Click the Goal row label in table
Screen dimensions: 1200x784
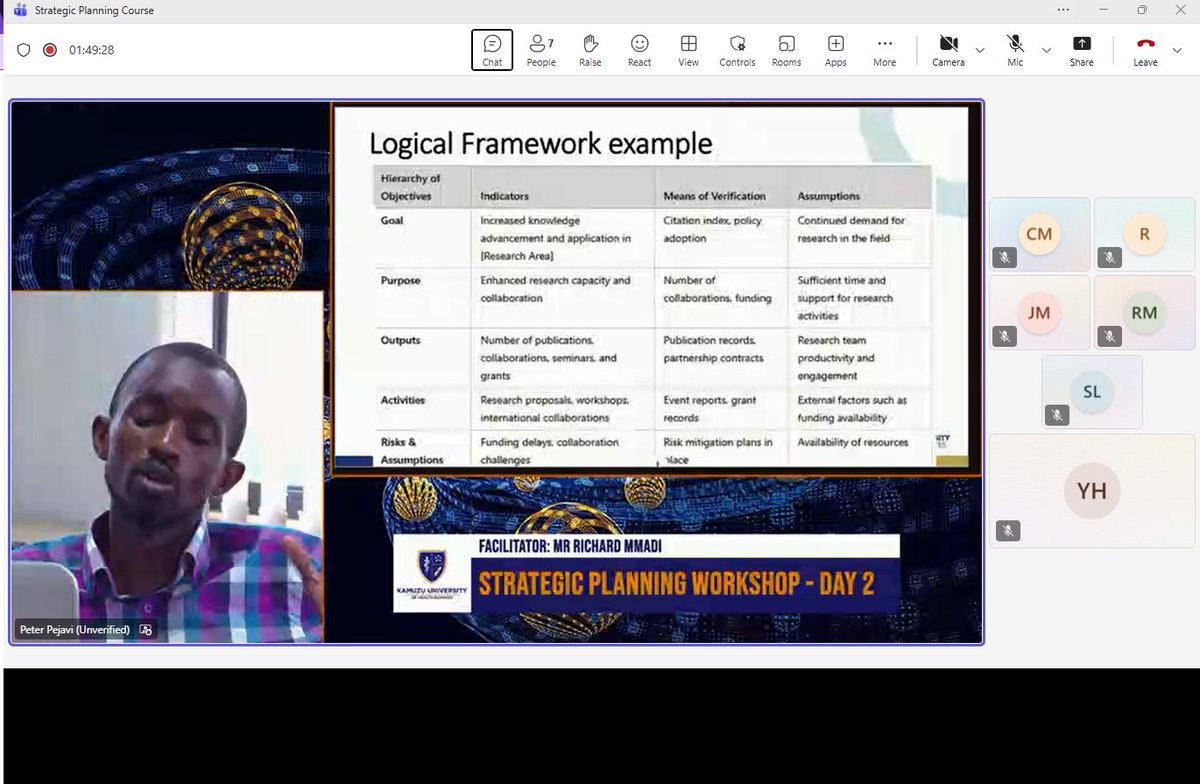(x=392, y=220)
